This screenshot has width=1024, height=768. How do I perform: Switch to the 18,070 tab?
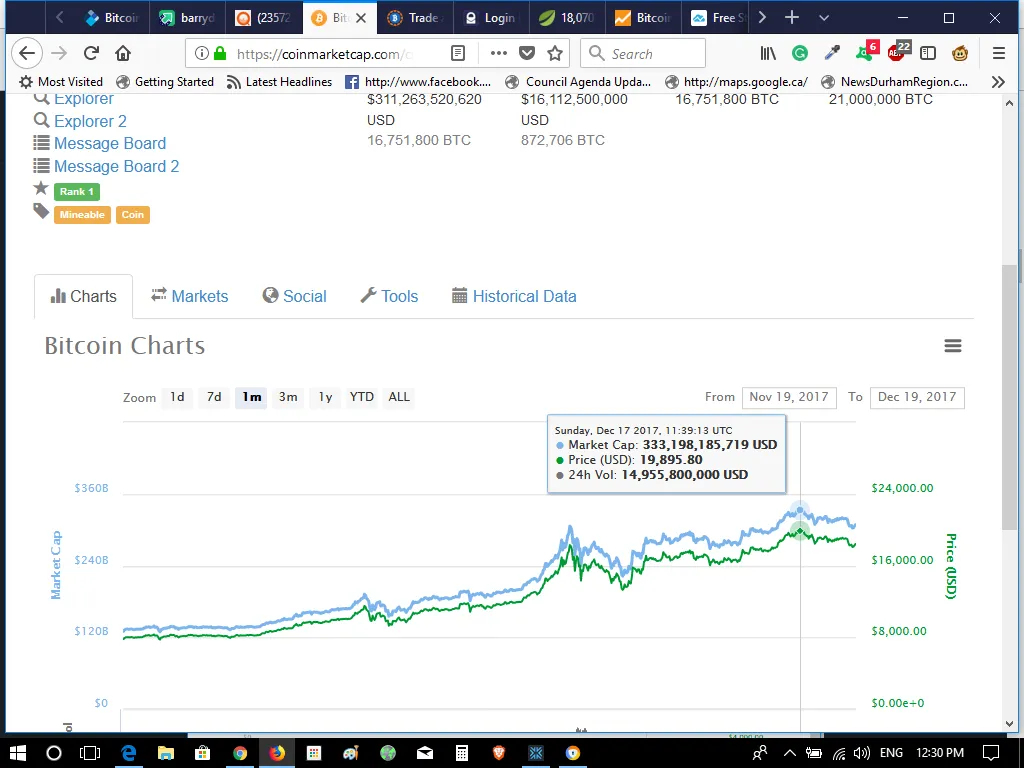(567, 18)
